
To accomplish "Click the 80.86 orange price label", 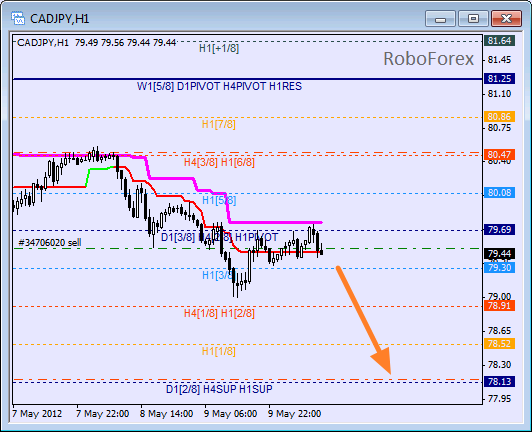I will 499,117.
